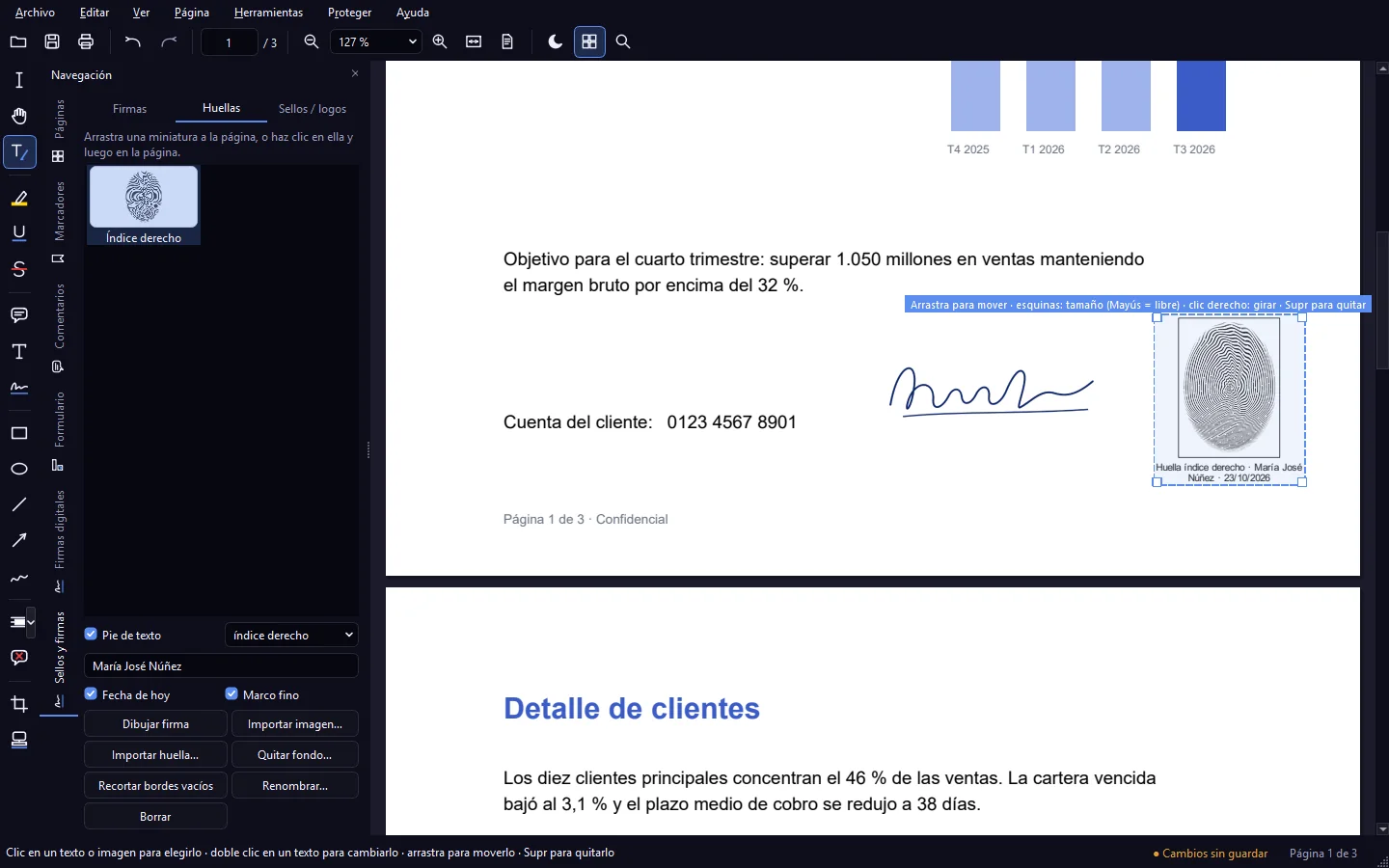The width and height of the screenshot is (1389, 868).
Task: Switch to the Sellos / logos tab
Action: (313, 109)
